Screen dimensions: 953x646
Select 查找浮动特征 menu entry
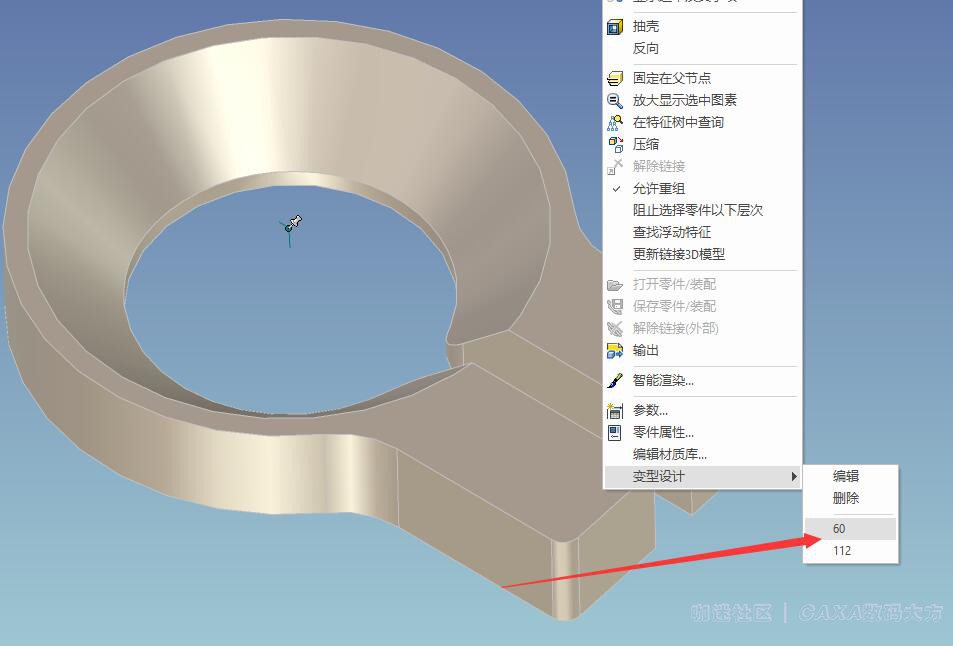(671, 232)
